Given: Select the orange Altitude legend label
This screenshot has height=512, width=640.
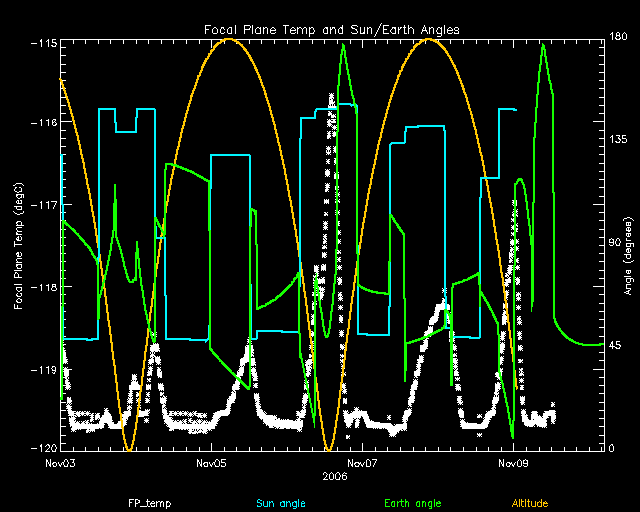Looking at the screenshot, I should point(530,503).
